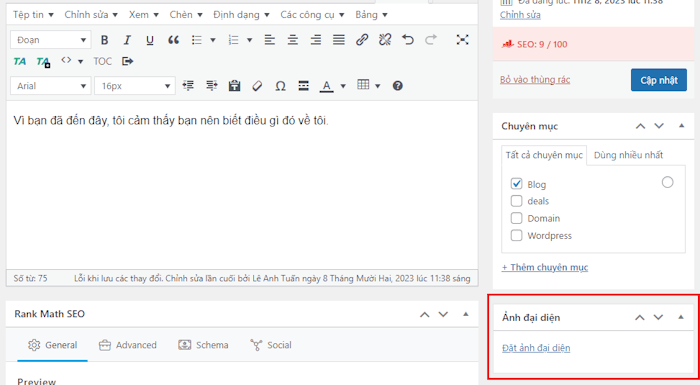Open bulleted list style dropdown arrow

tap(213, 40)
